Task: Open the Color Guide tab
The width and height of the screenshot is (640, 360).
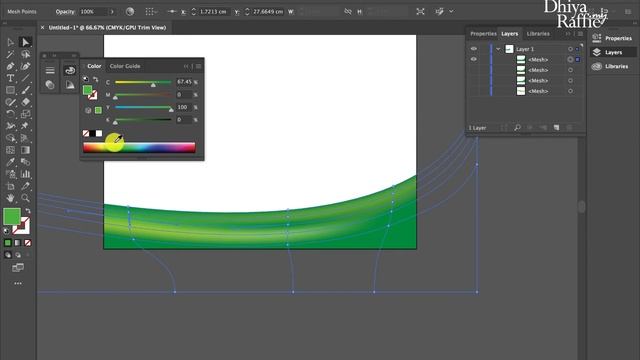Action: click(x=125, y=66)
